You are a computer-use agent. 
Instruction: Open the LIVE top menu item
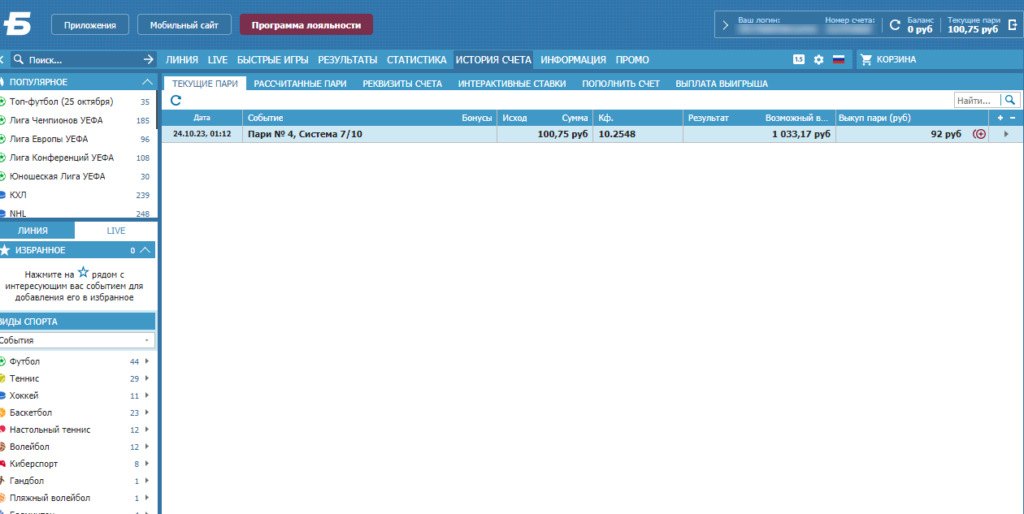coord(217,59)
